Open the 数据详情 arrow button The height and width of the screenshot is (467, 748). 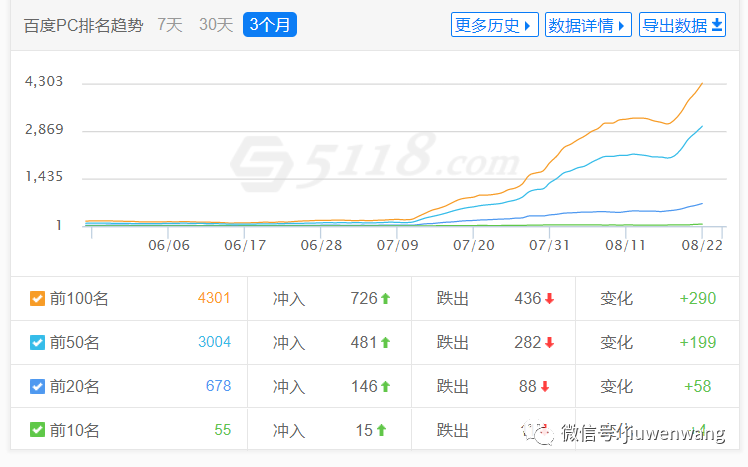pos(588,25)
